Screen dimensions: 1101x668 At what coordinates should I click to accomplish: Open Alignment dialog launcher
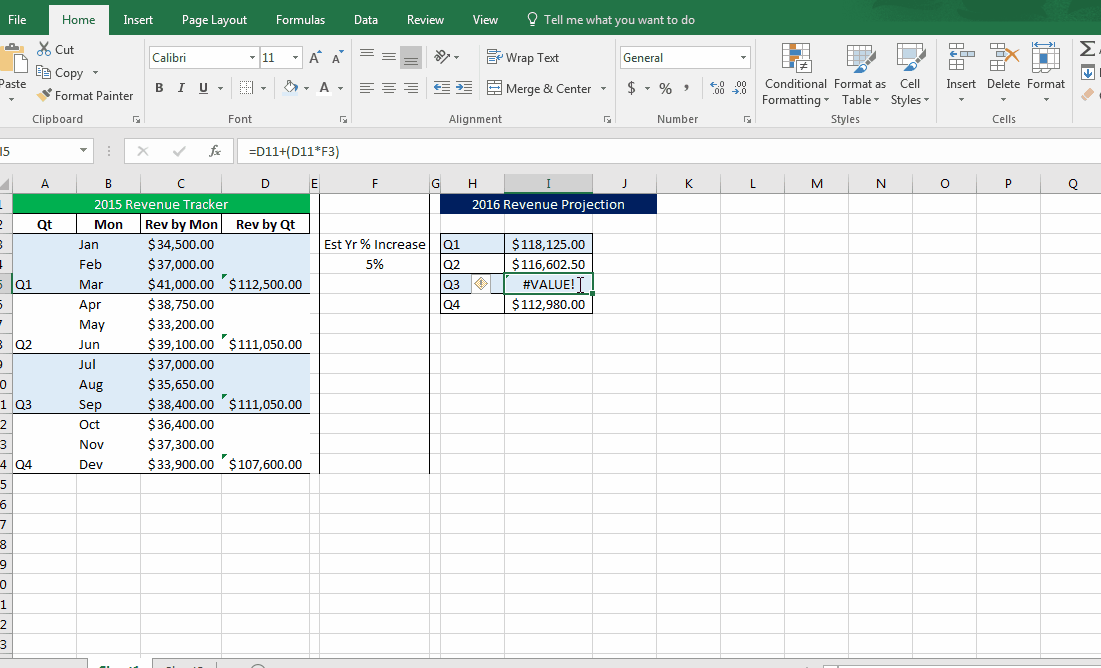[x=607, y=120]
